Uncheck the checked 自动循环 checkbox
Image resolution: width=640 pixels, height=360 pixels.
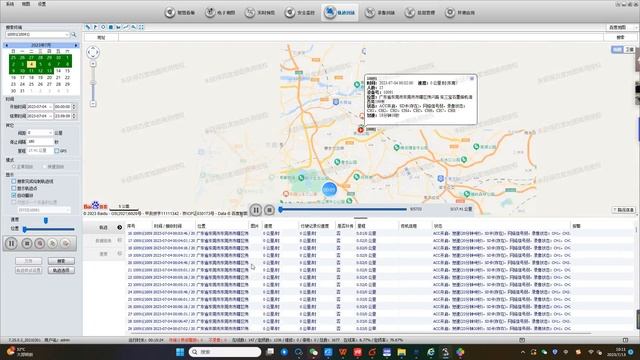(x=14, y=195)
